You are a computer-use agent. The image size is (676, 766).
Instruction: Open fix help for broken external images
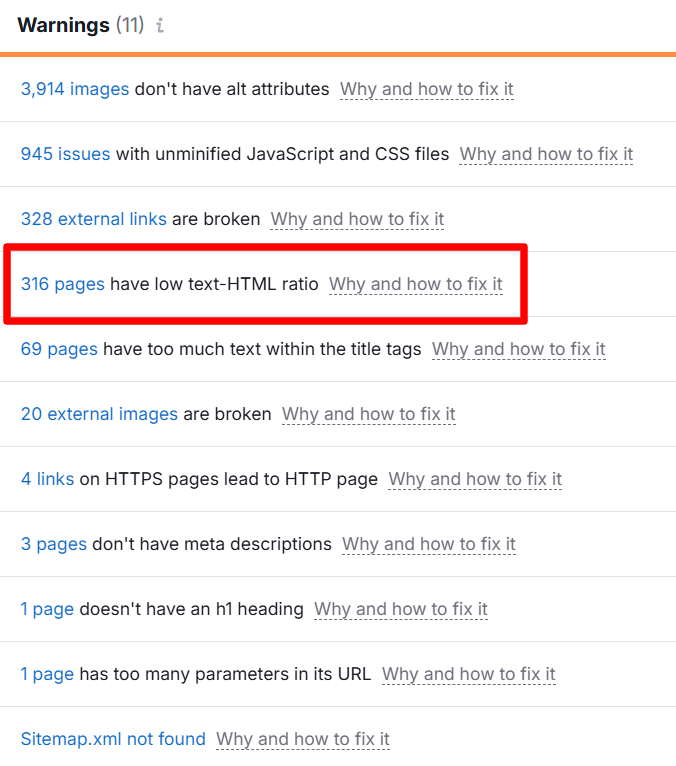[x=369, y=414]
